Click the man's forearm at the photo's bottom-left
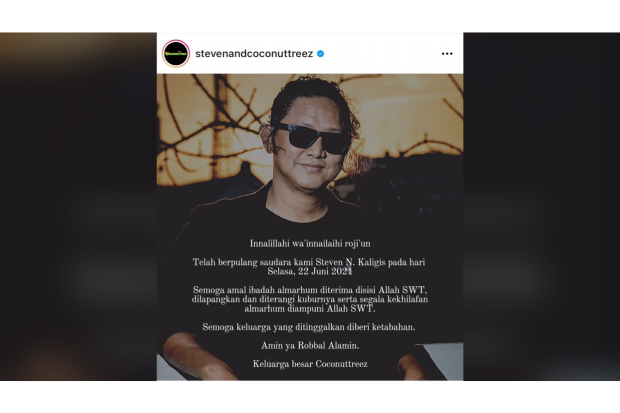 coord(196,356)
